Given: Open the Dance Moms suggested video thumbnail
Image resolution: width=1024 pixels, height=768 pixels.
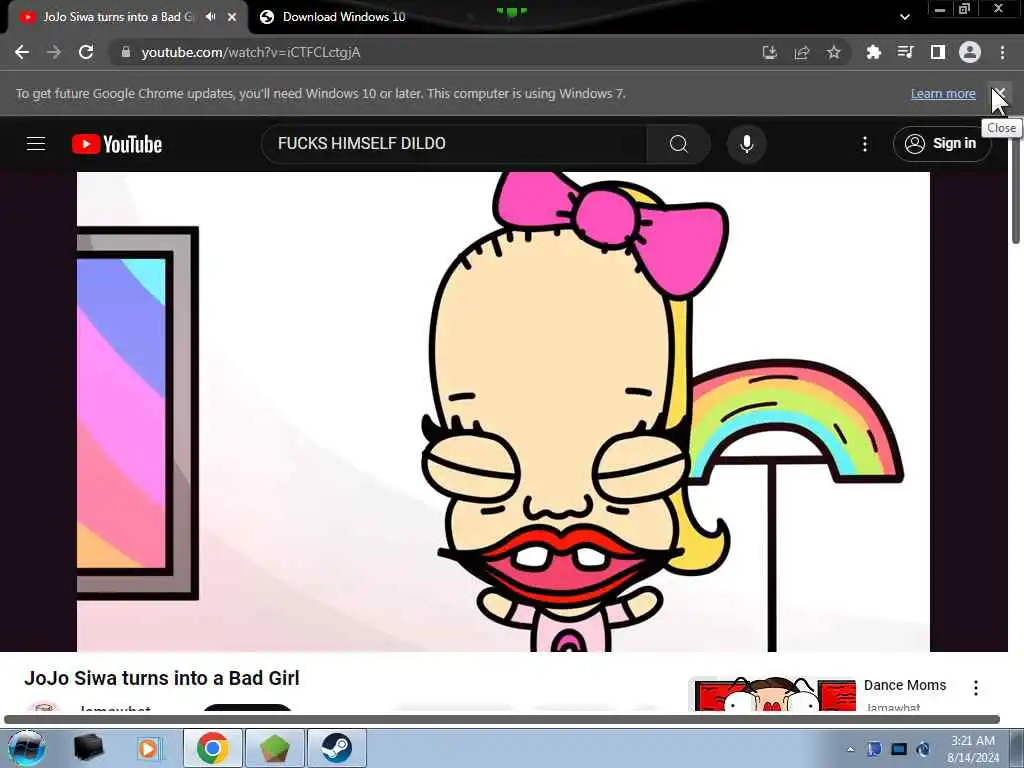Looking at the screenshot, I should click(x=775, y=694).
